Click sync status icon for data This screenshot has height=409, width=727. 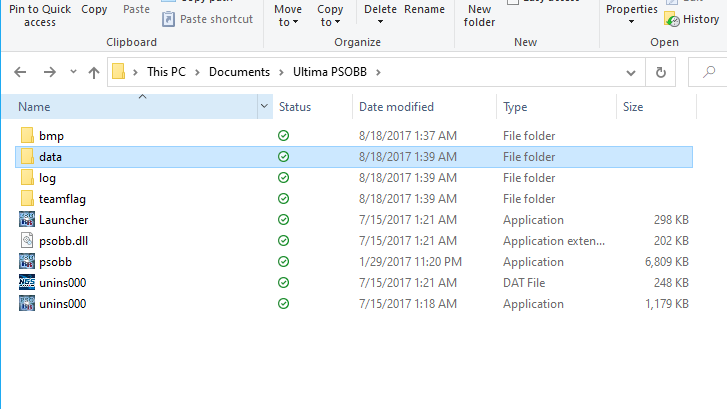283,157
